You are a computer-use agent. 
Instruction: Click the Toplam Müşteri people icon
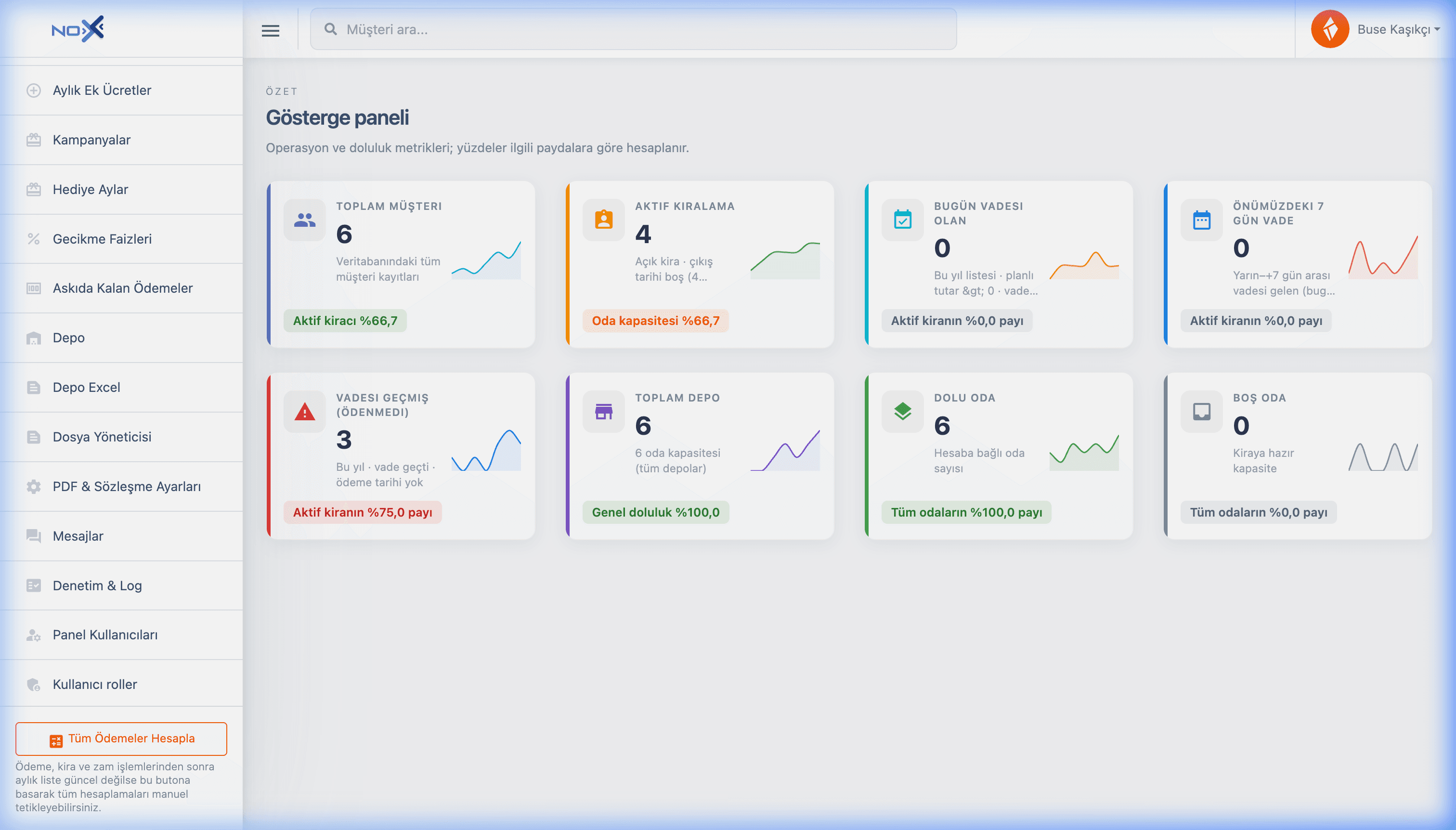(304, 220)
